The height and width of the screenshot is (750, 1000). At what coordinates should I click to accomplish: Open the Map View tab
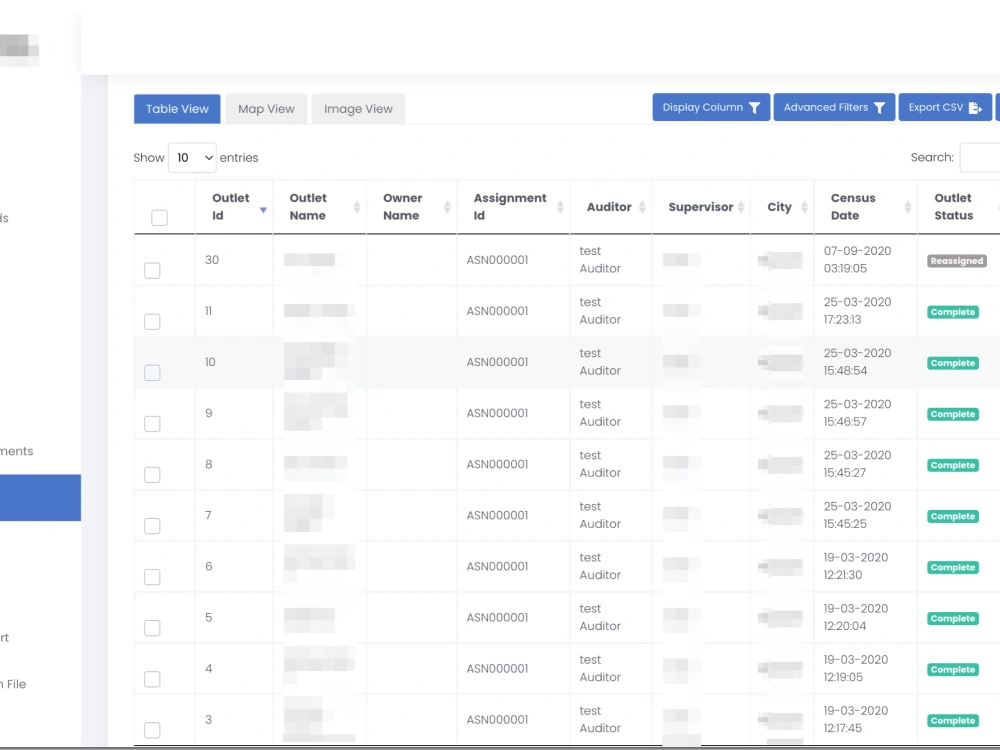coord(266,109)
